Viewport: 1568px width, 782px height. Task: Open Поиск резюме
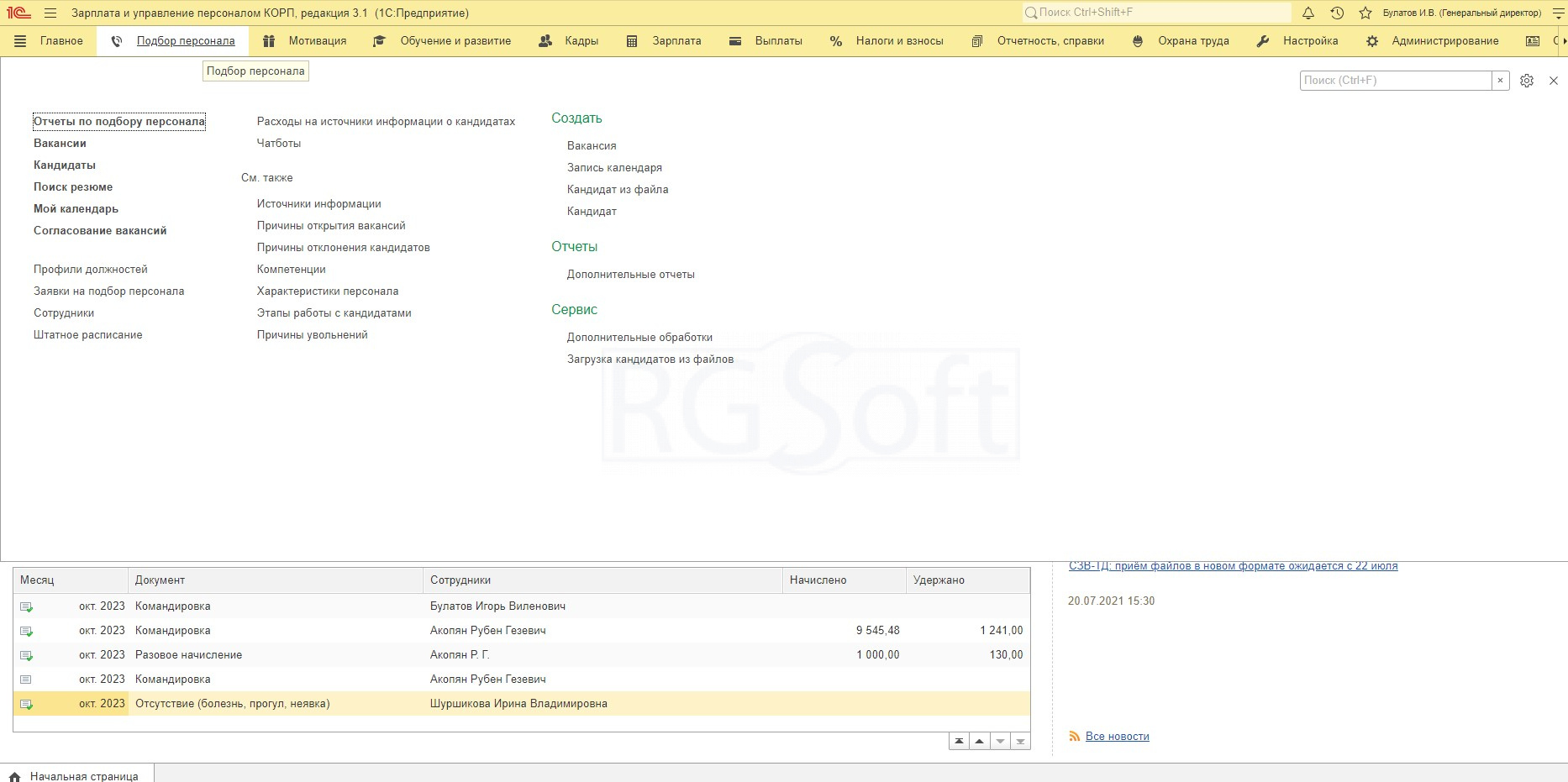click(73, 187)
